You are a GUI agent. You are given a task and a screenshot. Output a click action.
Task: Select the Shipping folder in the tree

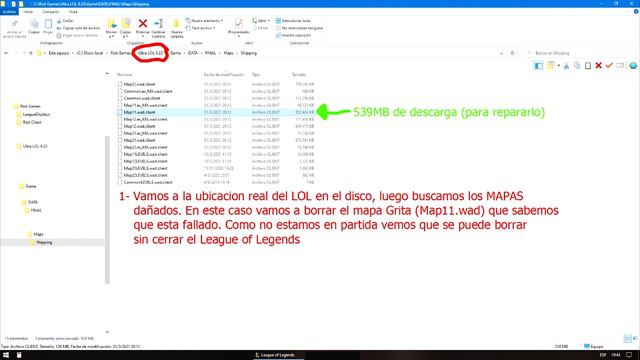click(x=44, y=242)
